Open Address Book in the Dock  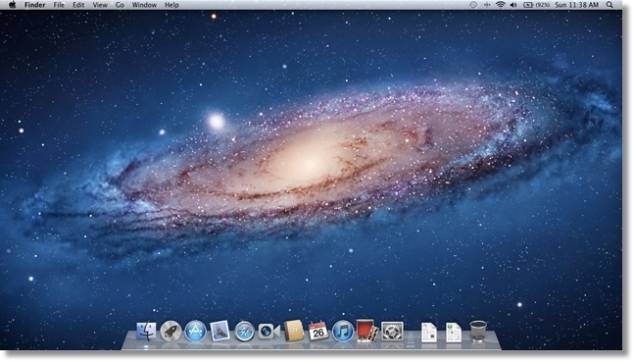pyautogui.click(x=294, y=331)
